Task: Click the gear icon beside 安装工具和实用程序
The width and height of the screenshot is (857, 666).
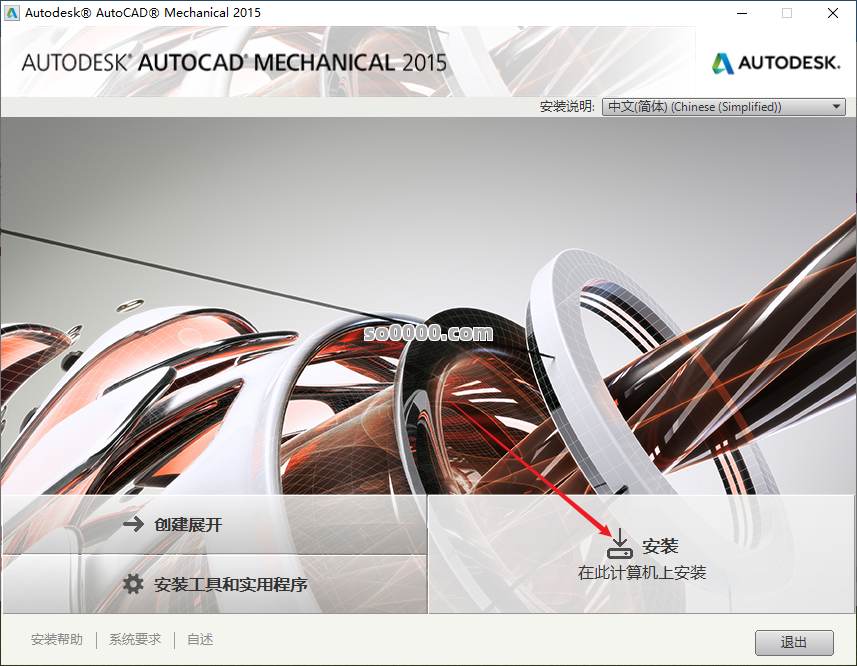Action: click(x=134, y=583)
